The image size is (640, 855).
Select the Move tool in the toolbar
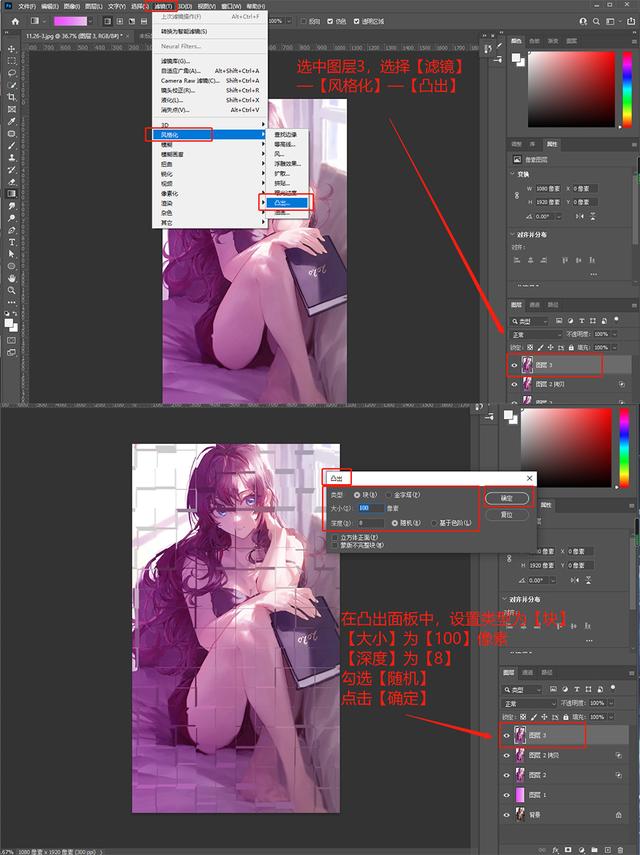tap(11, 48)
